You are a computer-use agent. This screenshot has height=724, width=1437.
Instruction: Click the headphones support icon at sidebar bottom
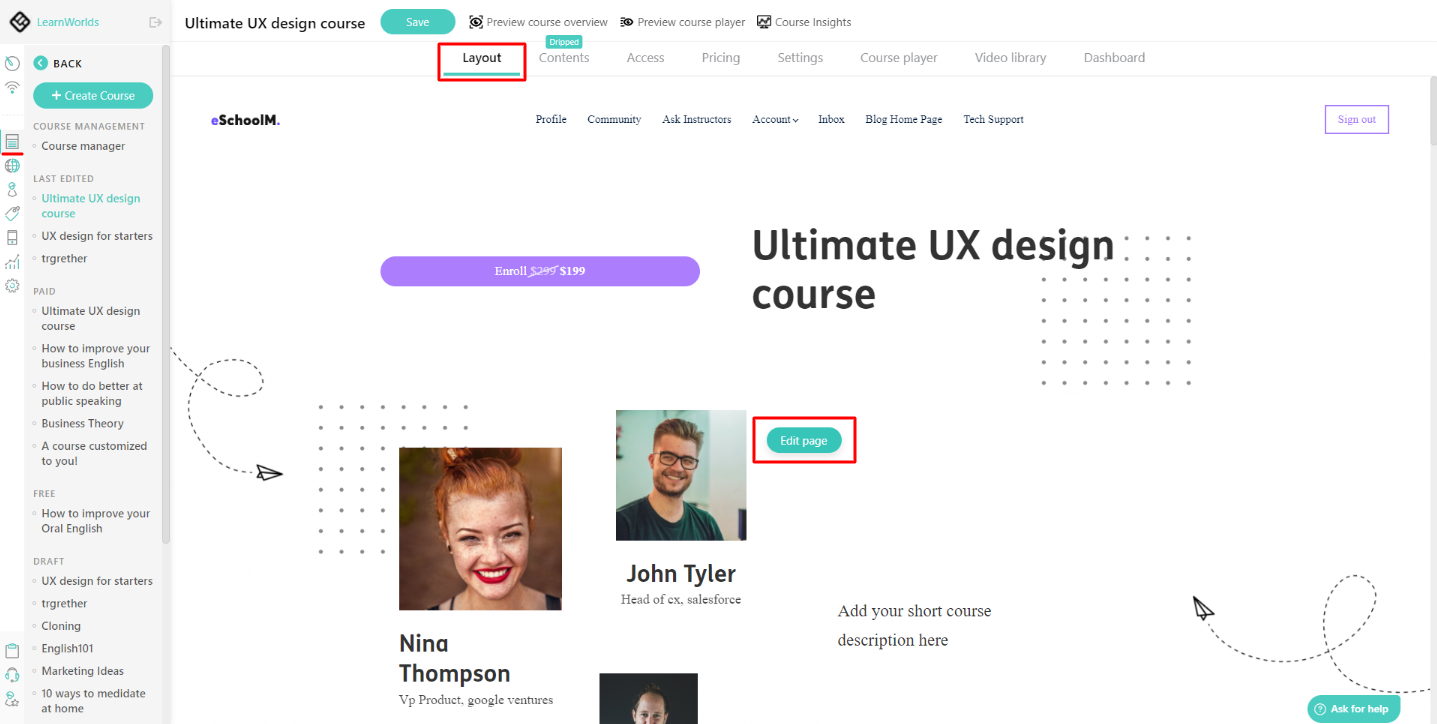point(12,673)
